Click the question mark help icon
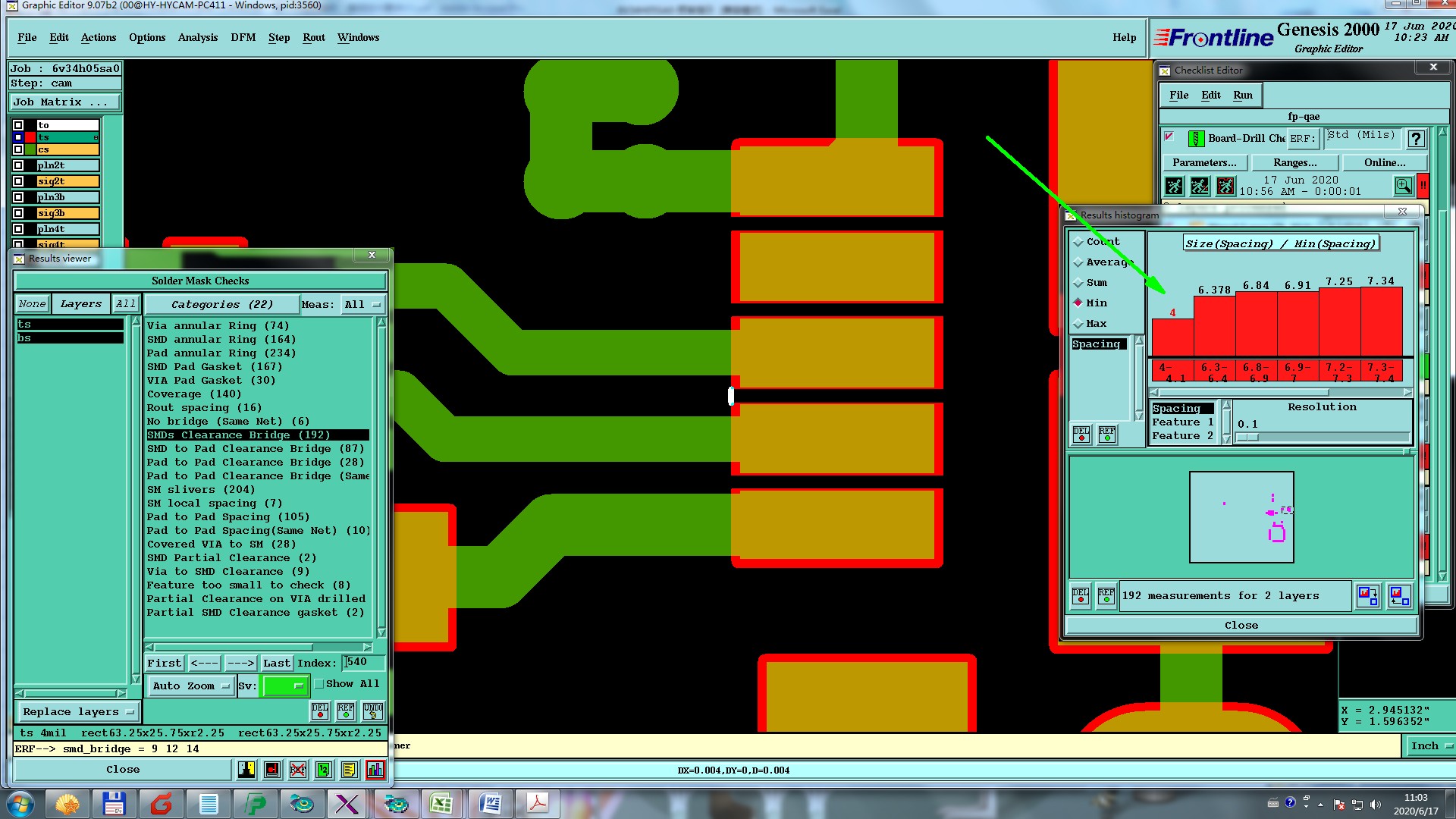Image resolution: width=1456 pixels, height=819 pixels. click(x=1415, y=139)
